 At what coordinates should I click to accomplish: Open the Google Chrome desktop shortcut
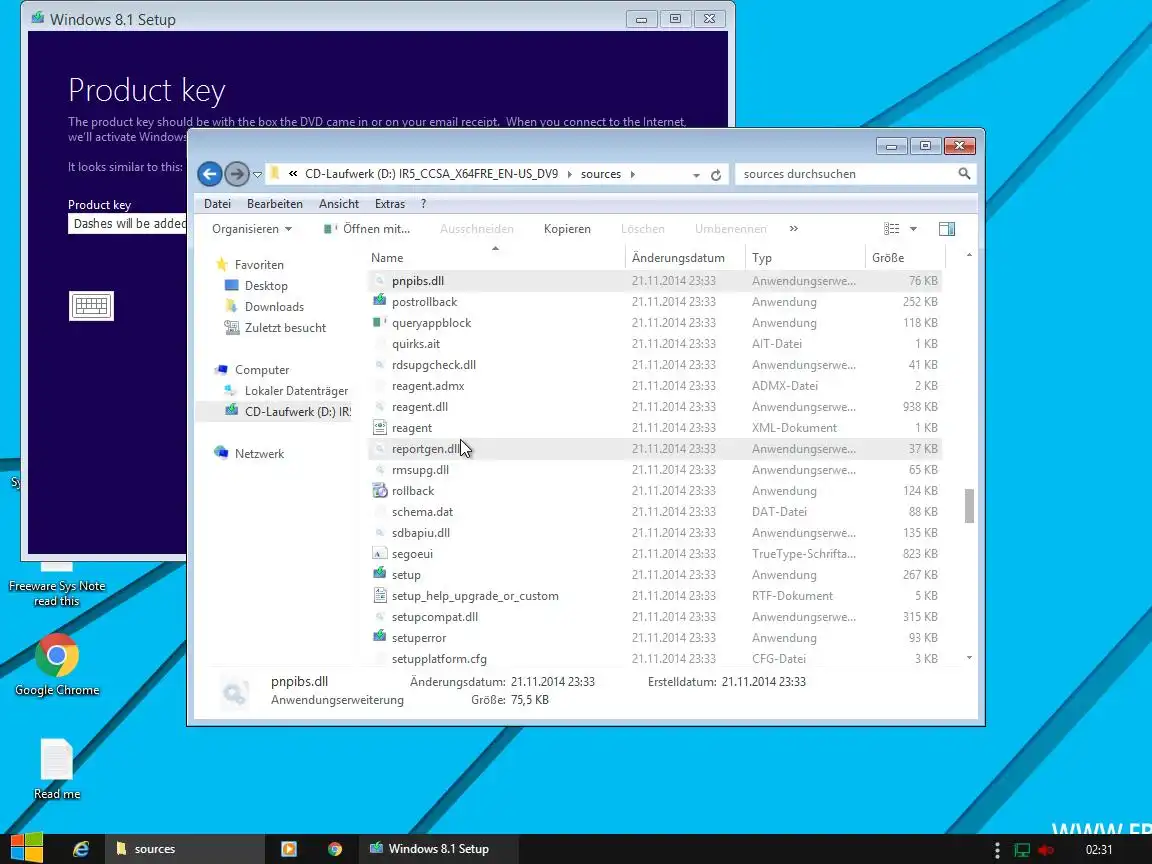(x=57, y=665)
